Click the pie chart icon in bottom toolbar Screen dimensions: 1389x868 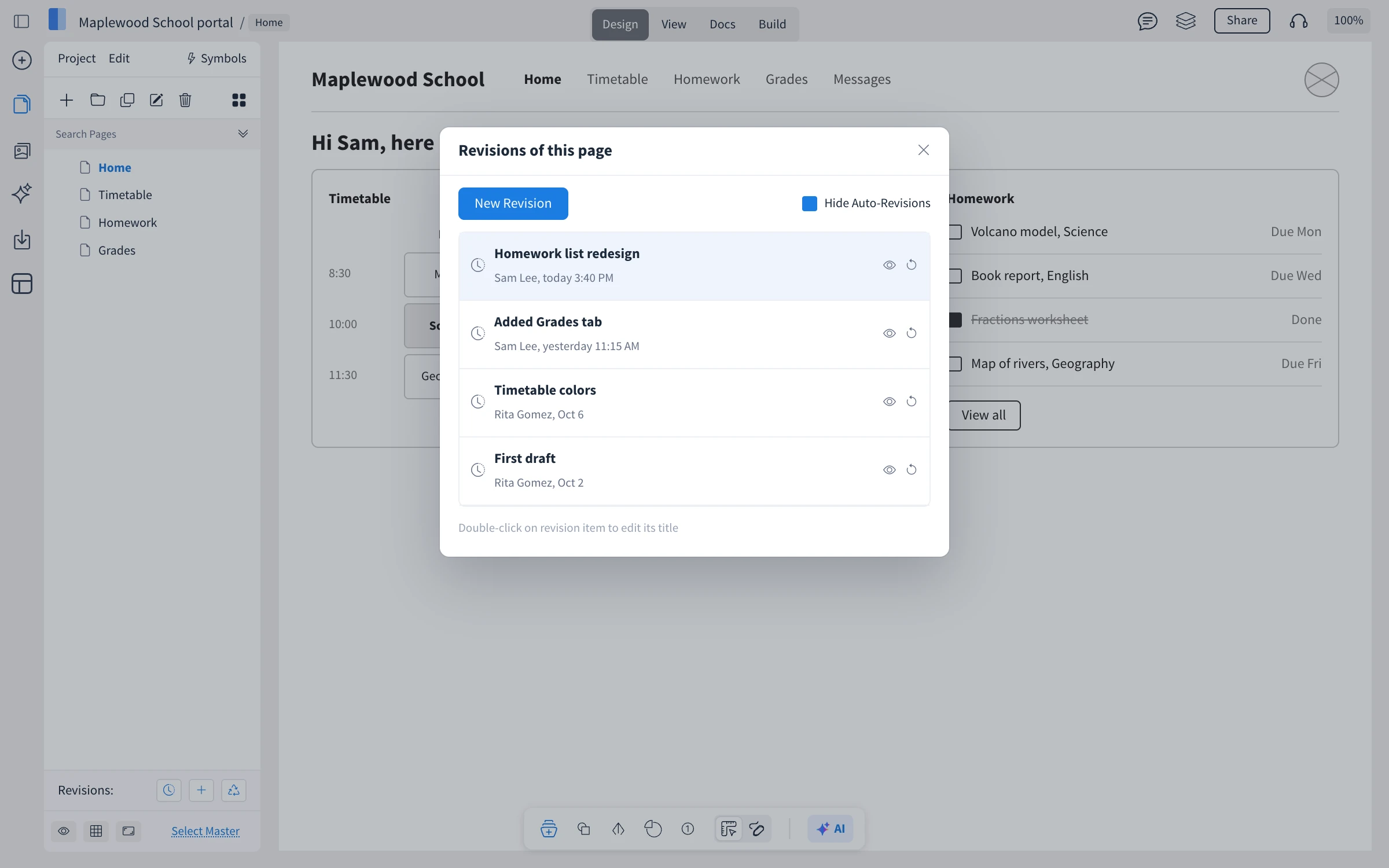653,829
